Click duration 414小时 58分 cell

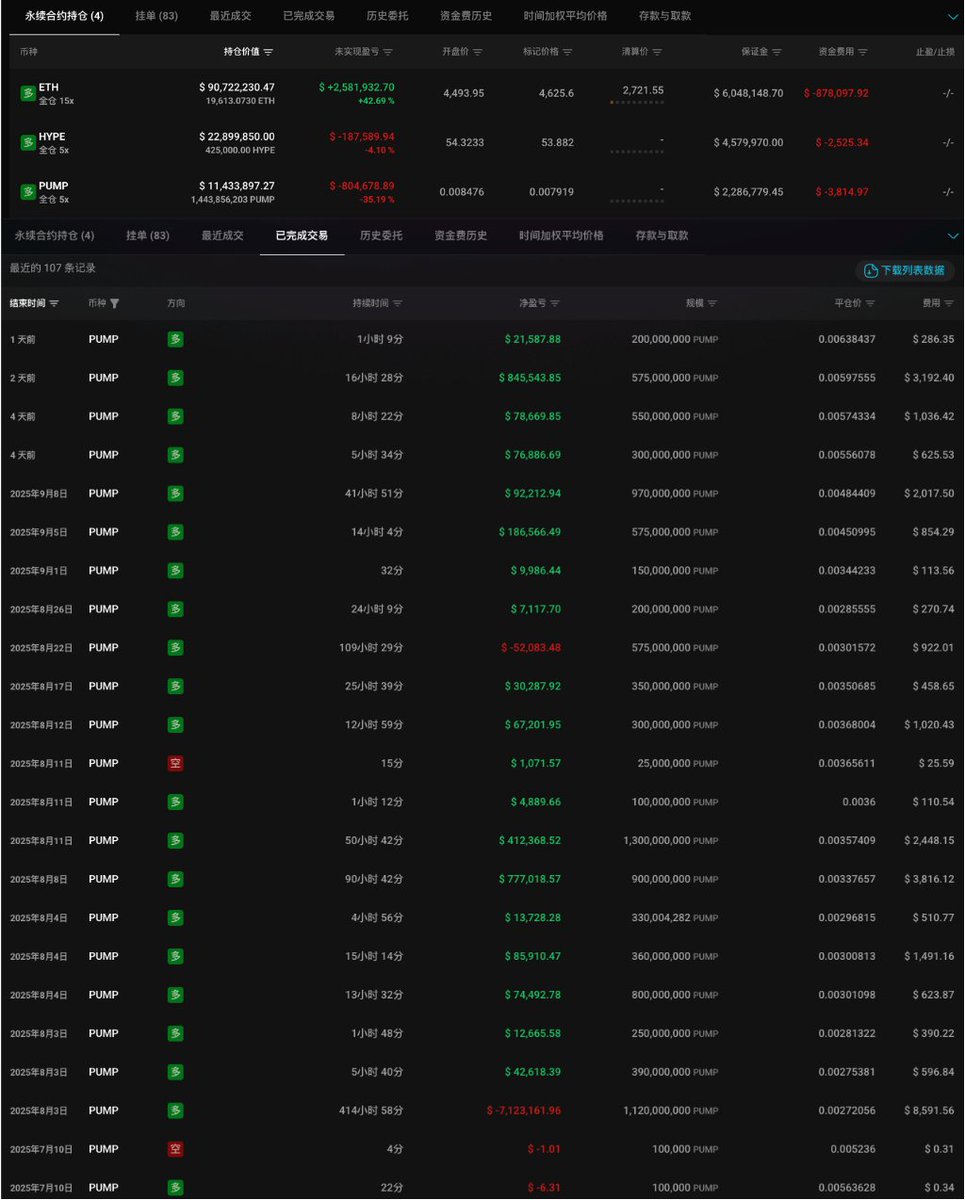pos(371,1110)
